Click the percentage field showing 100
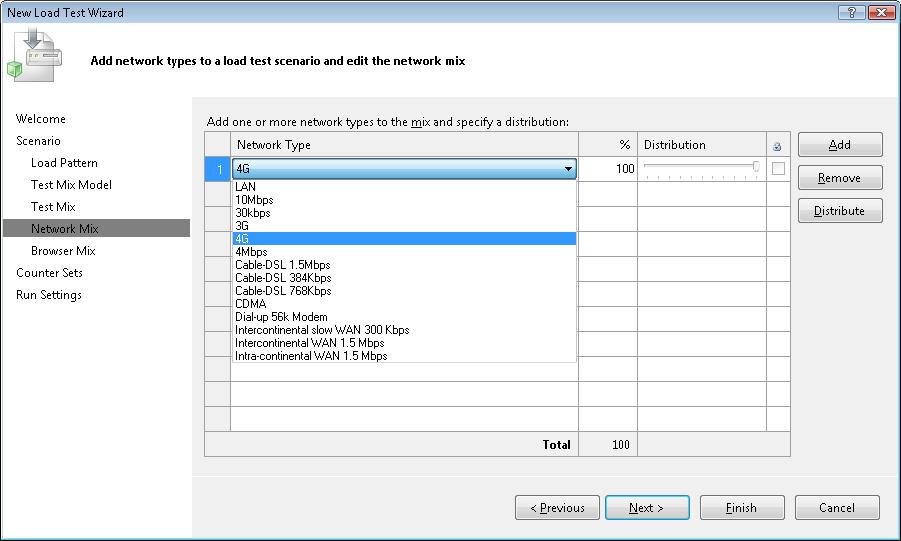The image size is (901, 541). click(x=607, y=169)
